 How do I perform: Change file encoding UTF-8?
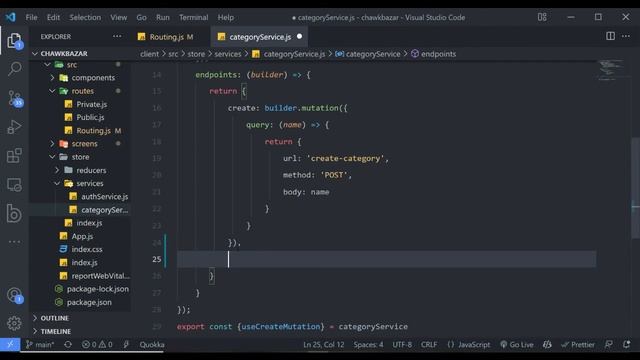click(x=402, y=344)
